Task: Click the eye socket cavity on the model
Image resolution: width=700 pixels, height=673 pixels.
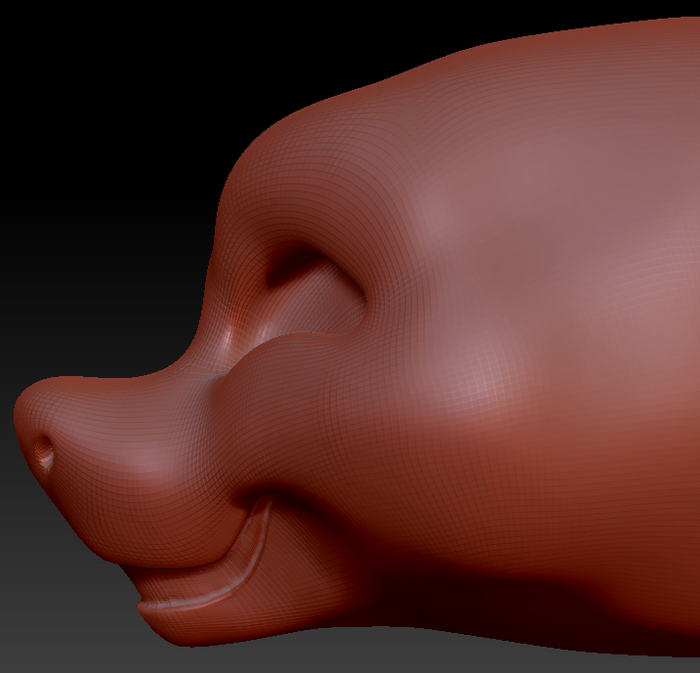Action: (316, 294)
